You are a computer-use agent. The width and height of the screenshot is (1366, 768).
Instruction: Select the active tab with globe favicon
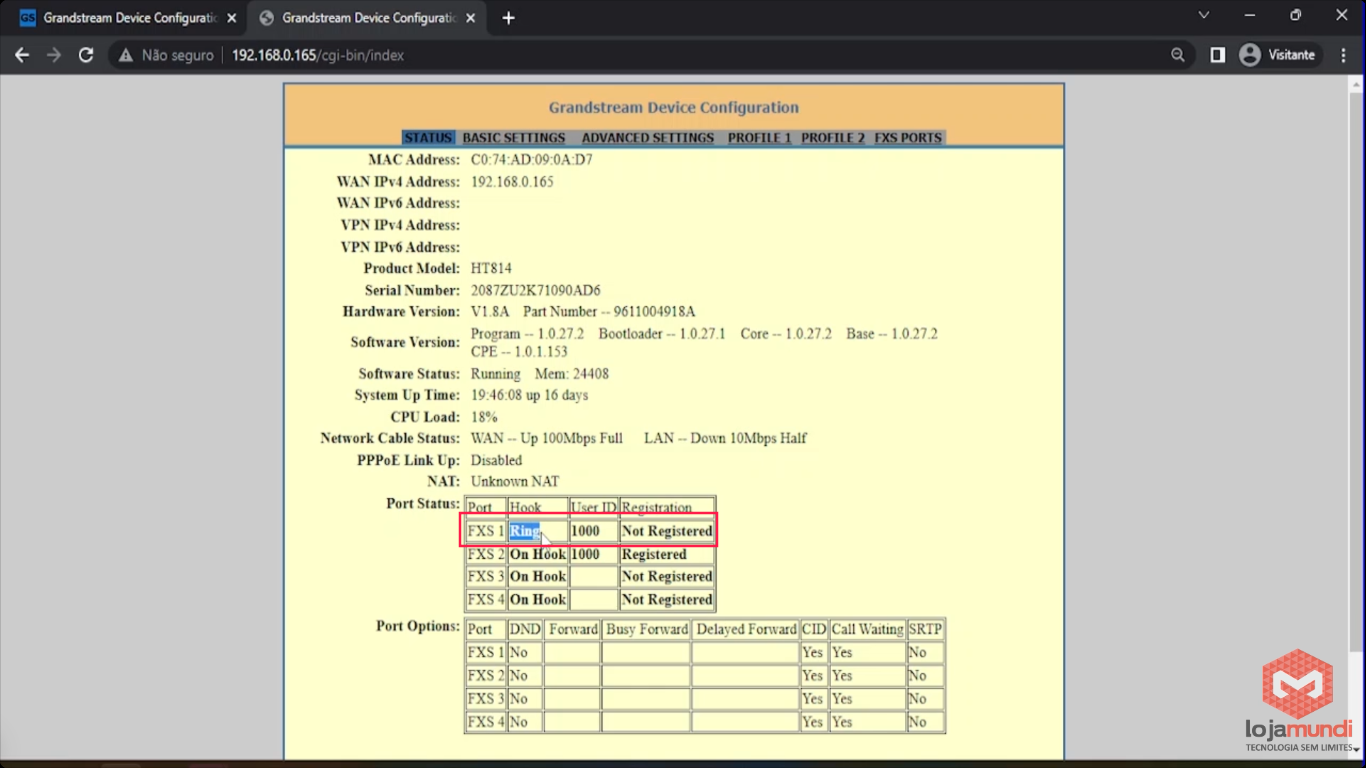coord(365,18)
